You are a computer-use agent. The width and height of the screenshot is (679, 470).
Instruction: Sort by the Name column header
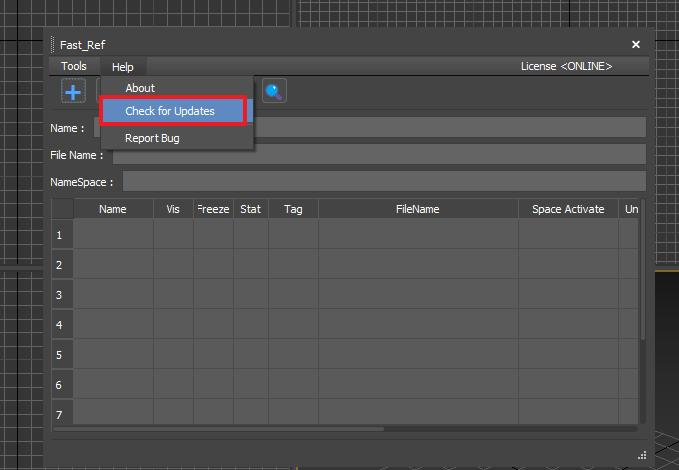pos(113,209)
